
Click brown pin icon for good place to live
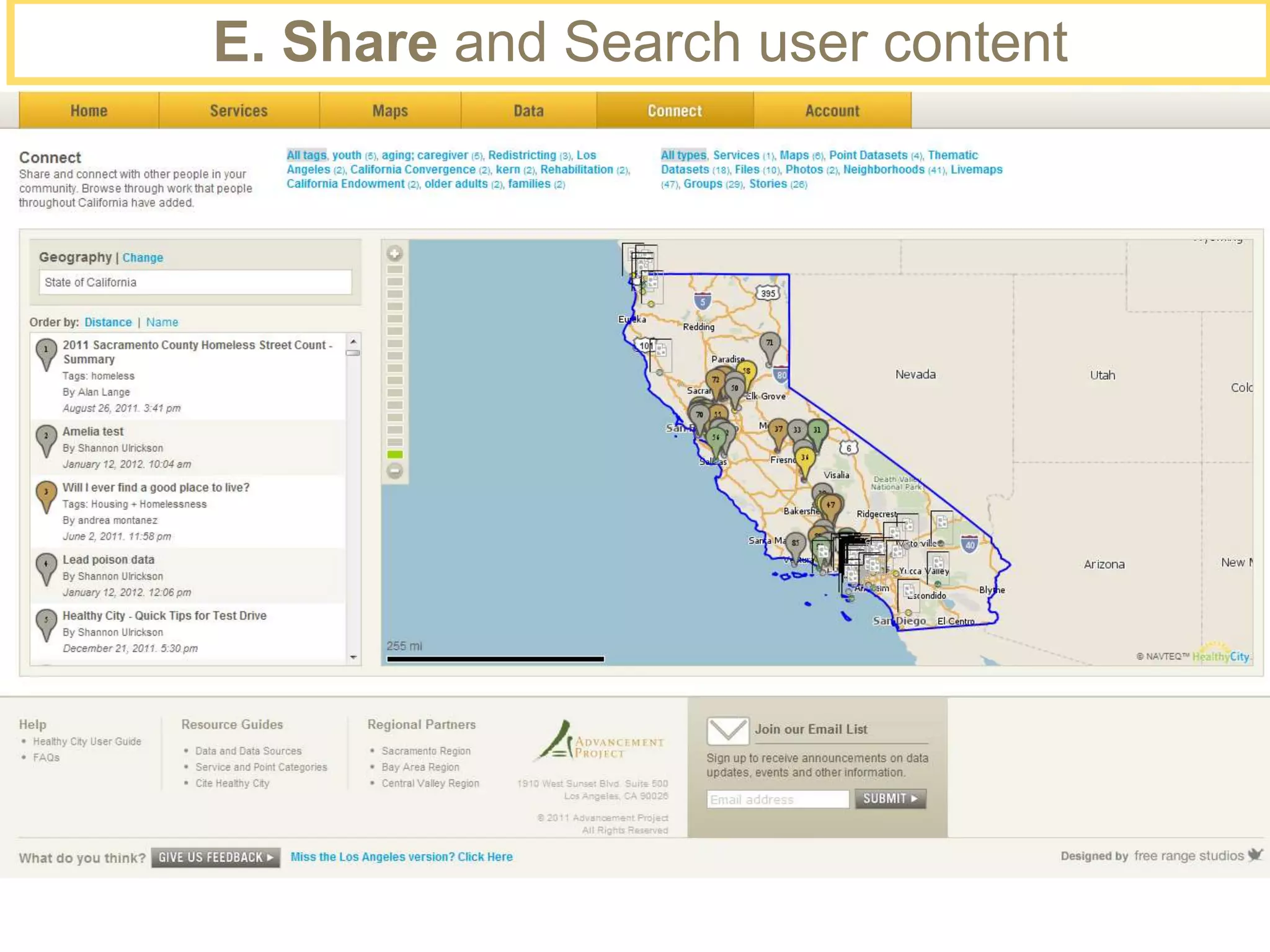pos(46,496)
